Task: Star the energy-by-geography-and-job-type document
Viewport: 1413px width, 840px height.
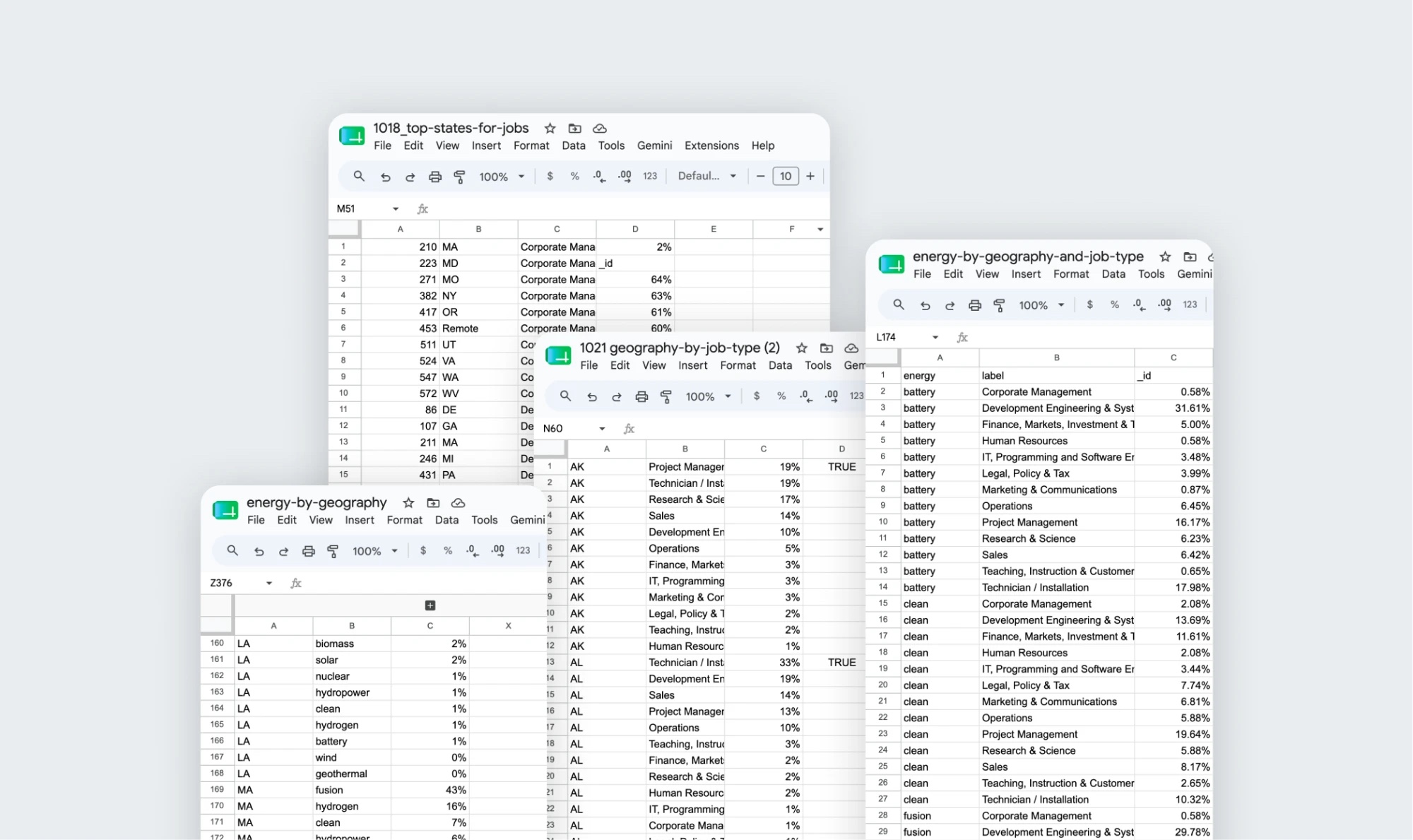Action: tap(1165, 256)
